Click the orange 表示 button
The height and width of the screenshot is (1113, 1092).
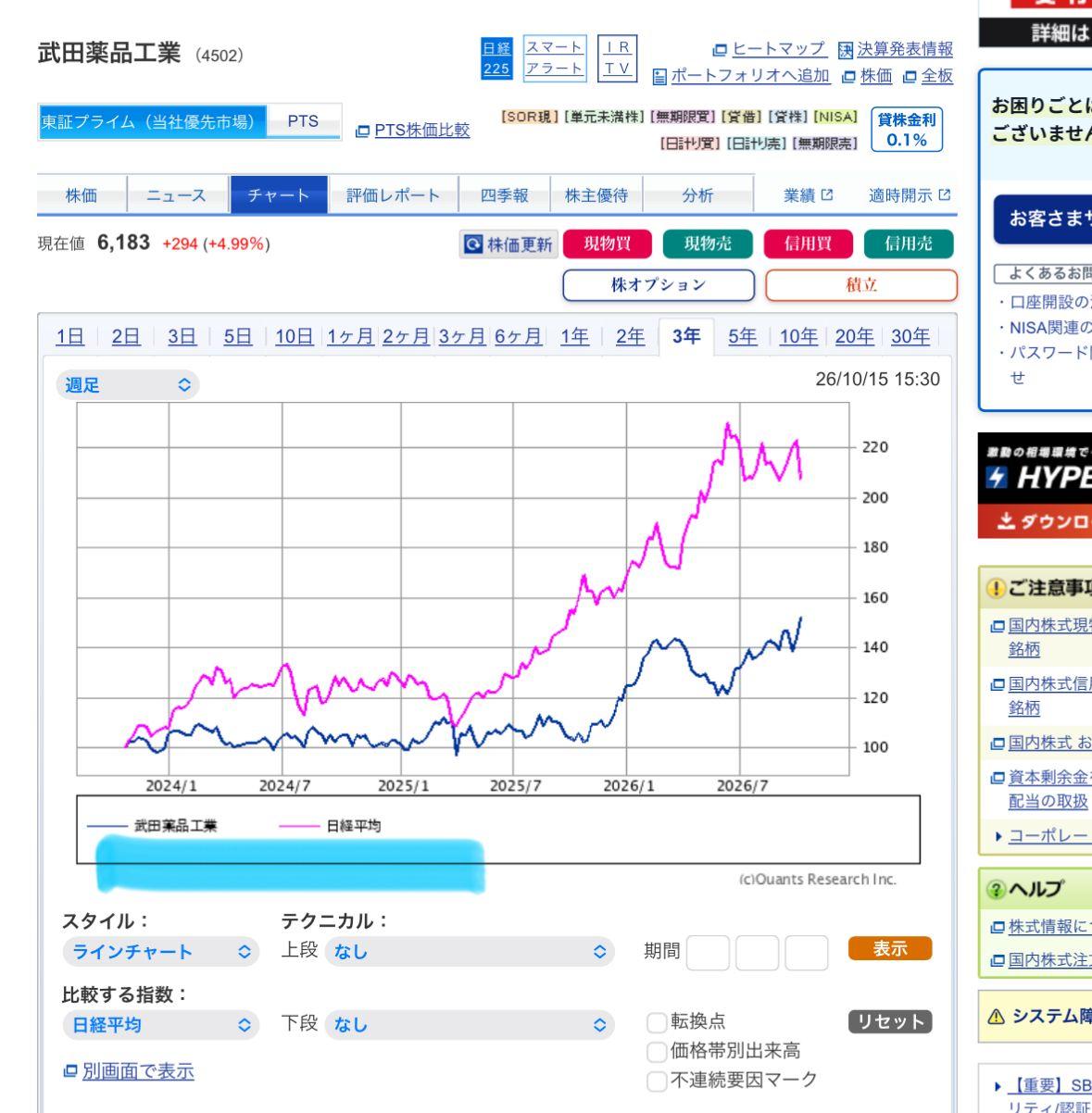tap(890, 949)
